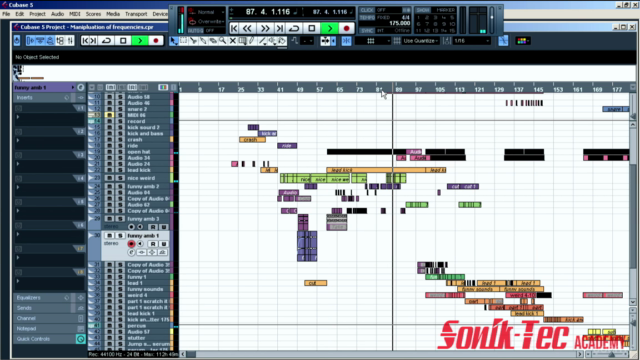Open the Quick Controls inspector tab
This screenshot has width=640, height=360.
[33, 339]
